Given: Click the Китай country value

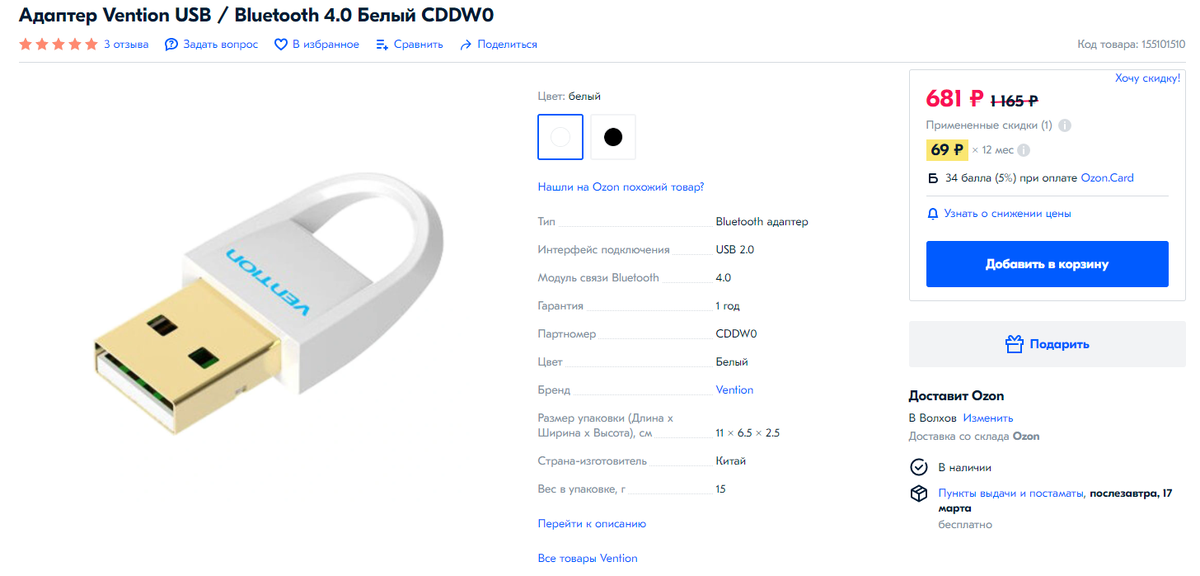Looking at the screenshot, I should click(731, 462).
